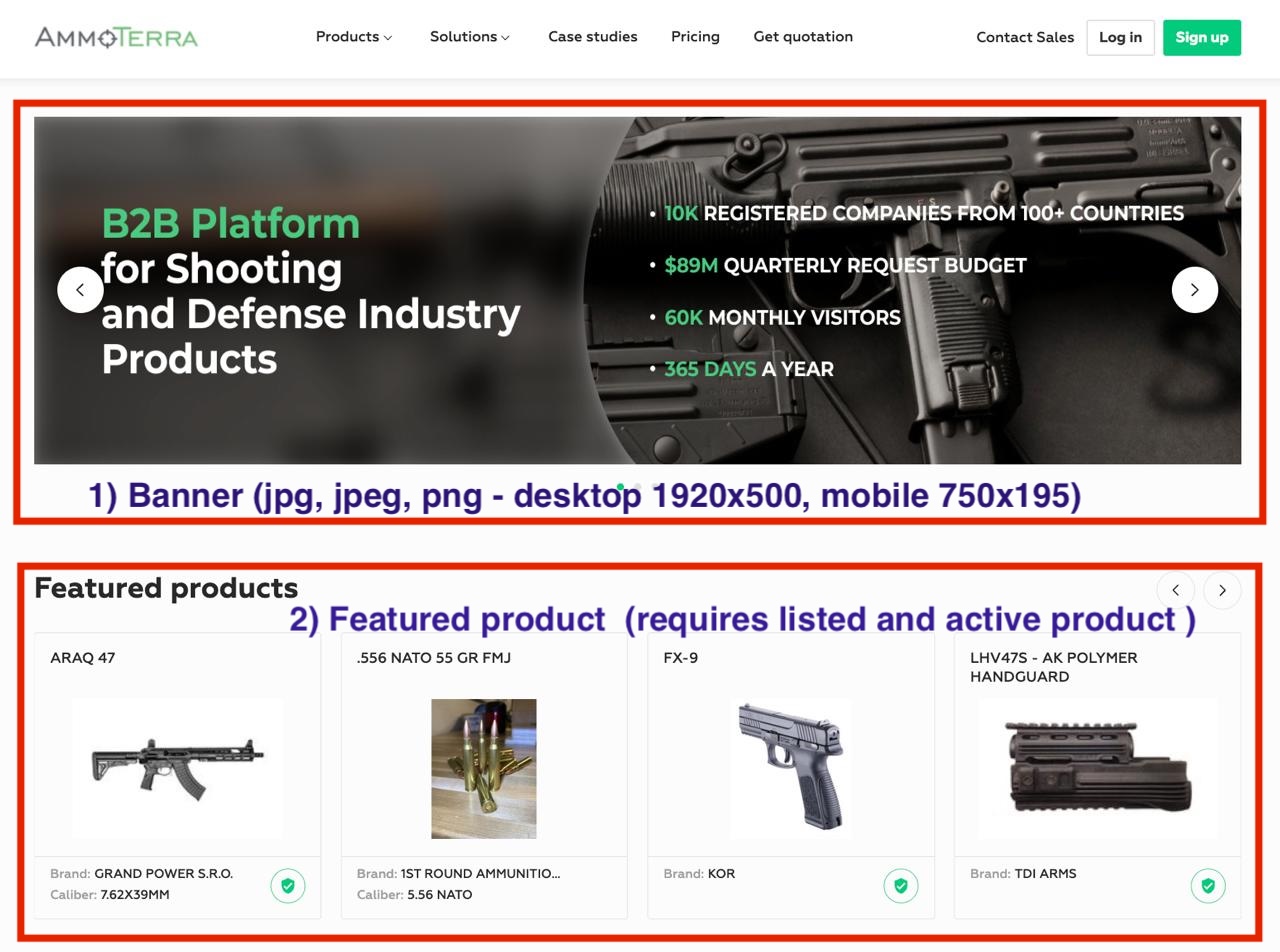Viewport: 1280px width, 952px height.
Task: Open the LHV47S - AK Polymer Handguard title
Action: coord(1054,667)
